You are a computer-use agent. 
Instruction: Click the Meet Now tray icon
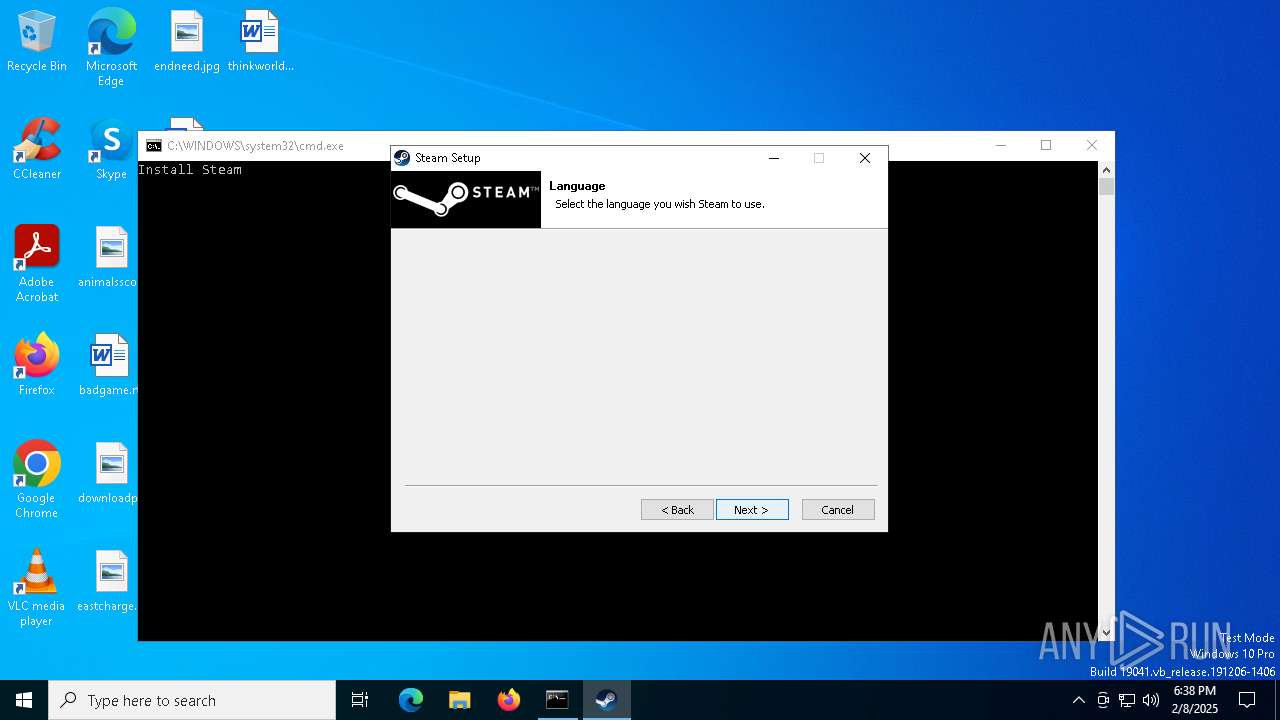pos(1103,700)
